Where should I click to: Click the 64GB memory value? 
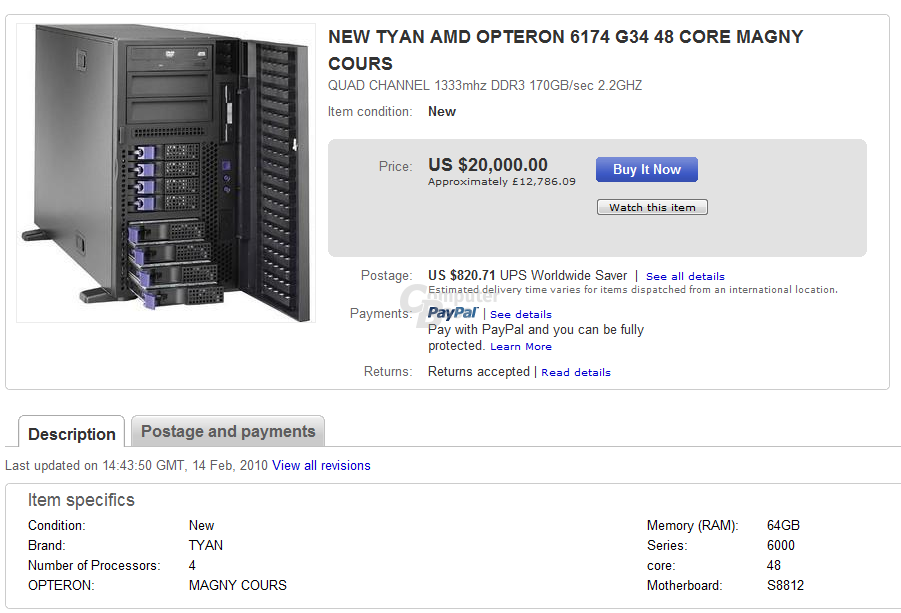pos(783,525)
